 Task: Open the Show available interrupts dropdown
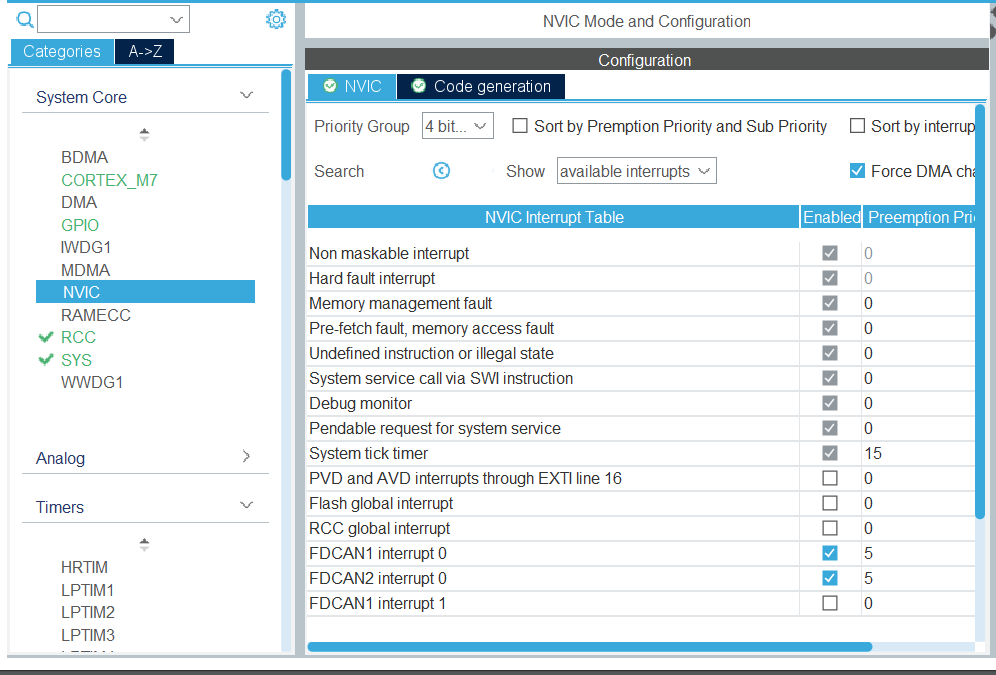tap(636, 170)
